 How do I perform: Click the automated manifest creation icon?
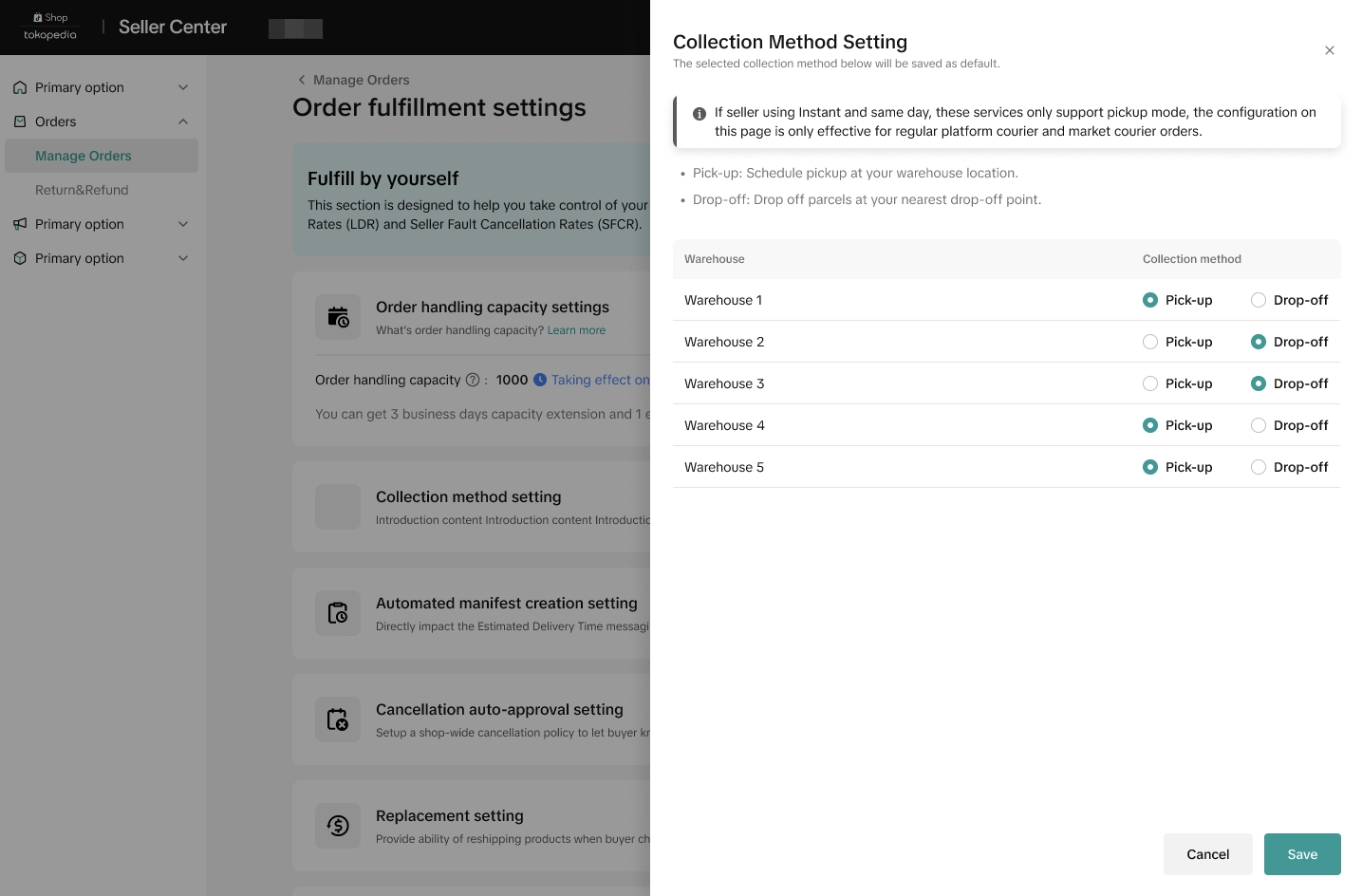pos(338,613)
